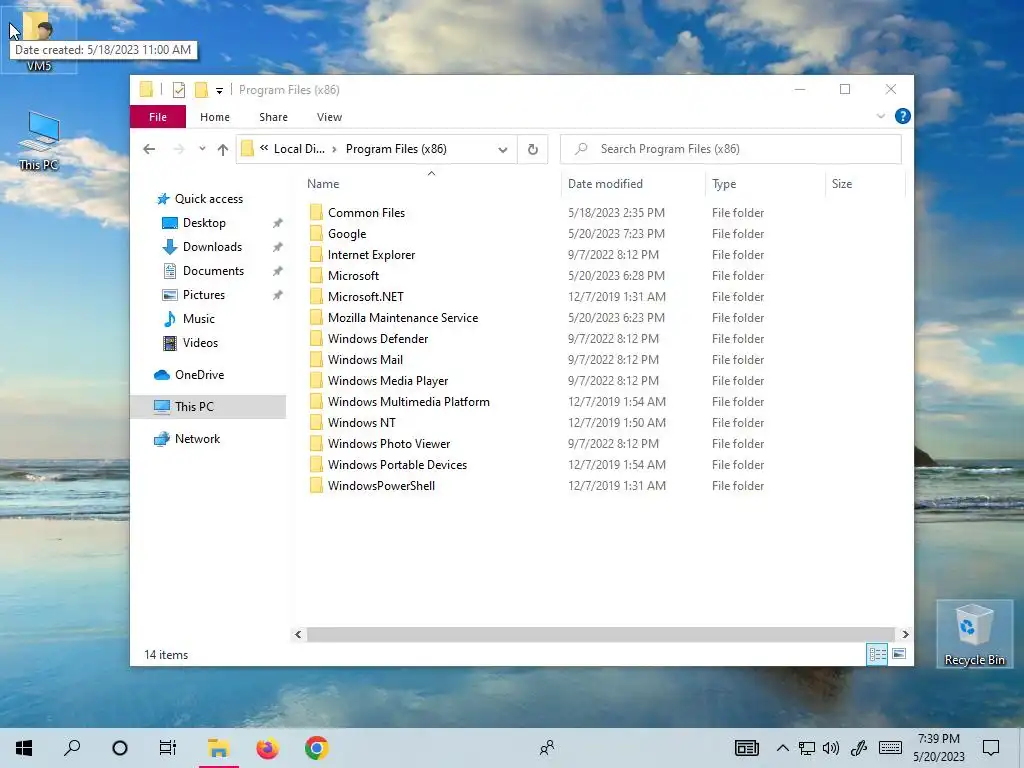The width and height of the screenshot is (1024, 768).
Task: Sort by the Type column header
Action: (765, 184)
